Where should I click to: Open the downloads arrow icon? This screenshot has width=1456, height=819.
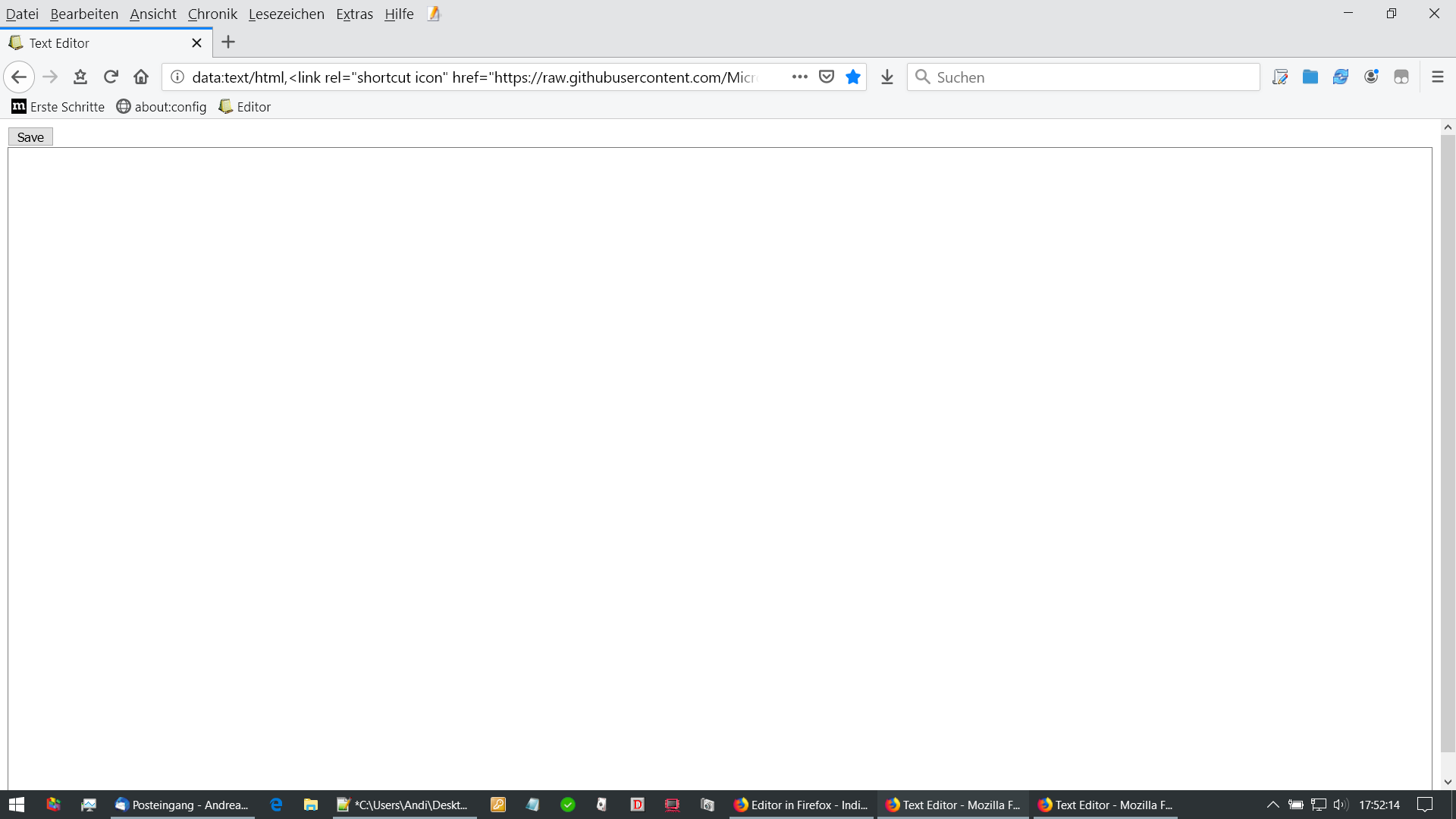(887, 77)
